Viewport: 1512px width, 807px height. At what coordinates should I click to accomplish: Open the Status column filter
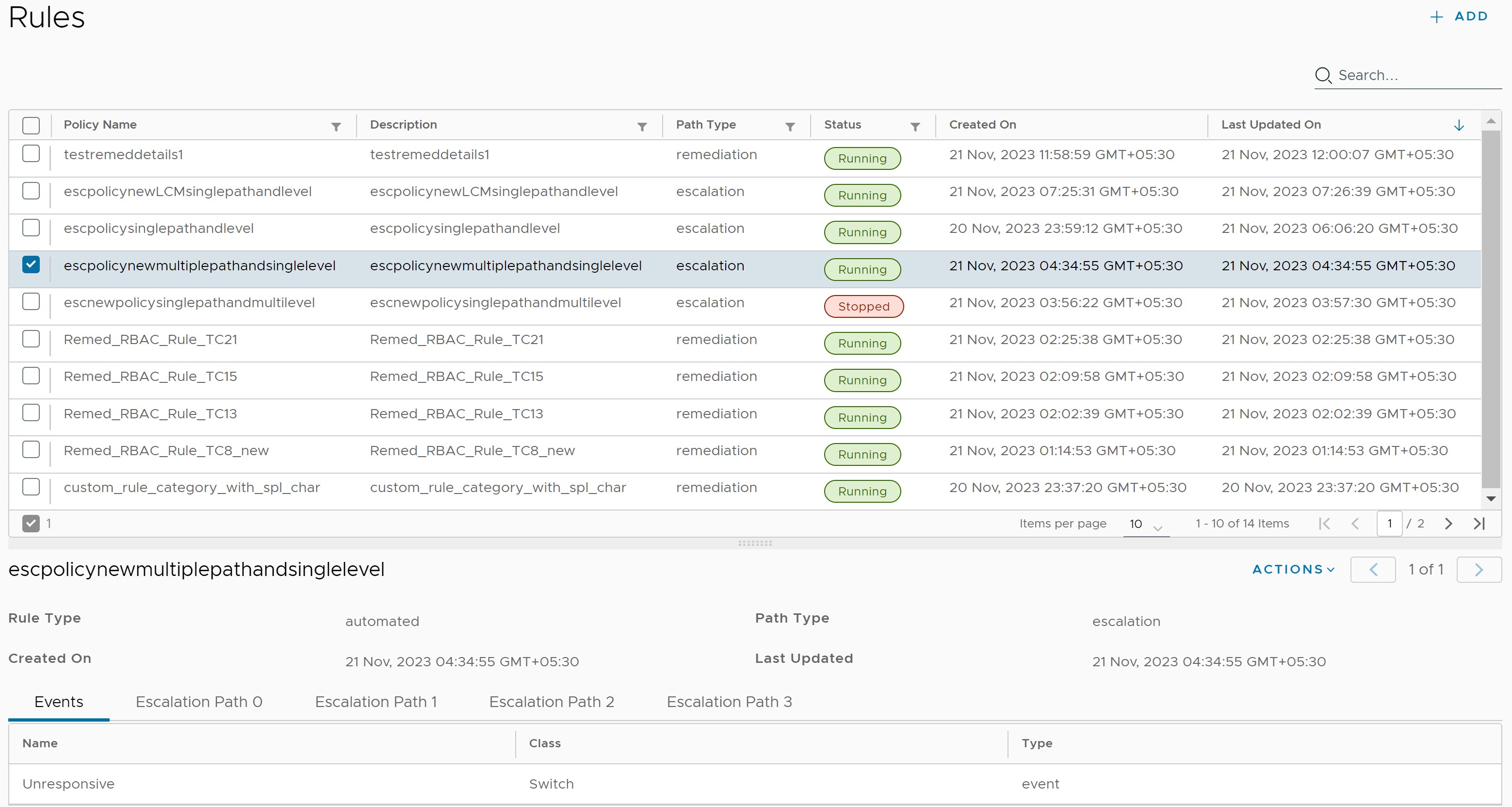coord(915,126)
